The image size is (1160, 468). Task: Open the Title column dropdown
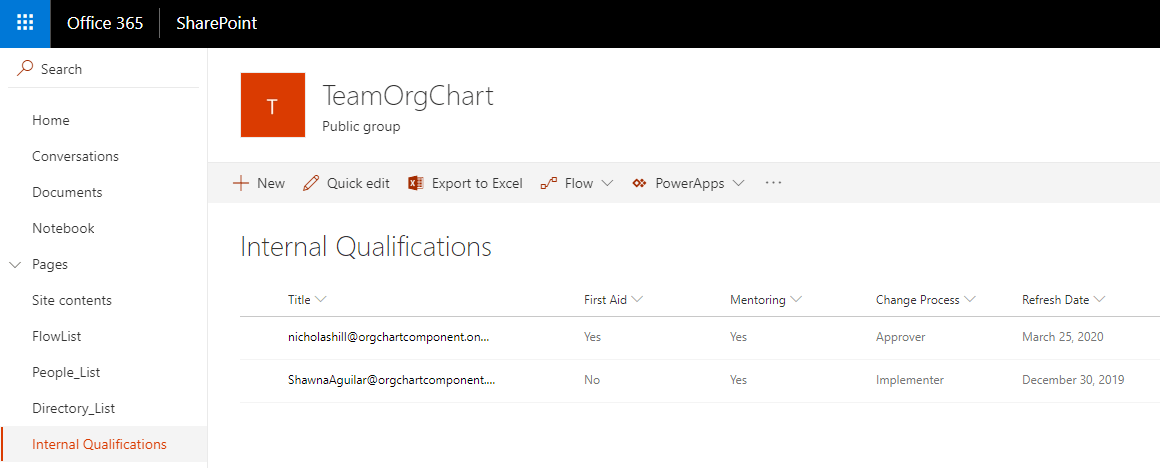pyautogui.click(x=321, y=300)
